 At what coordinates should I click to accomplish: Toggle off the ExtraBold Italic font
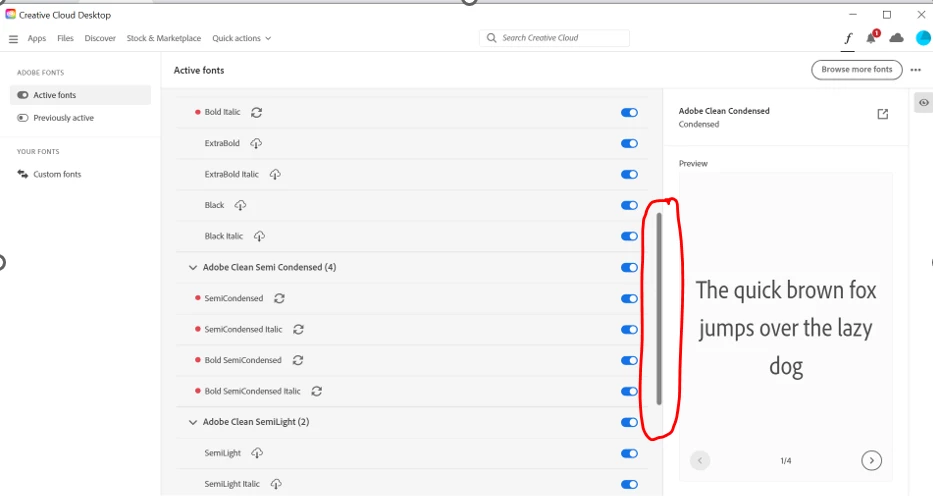629,174
